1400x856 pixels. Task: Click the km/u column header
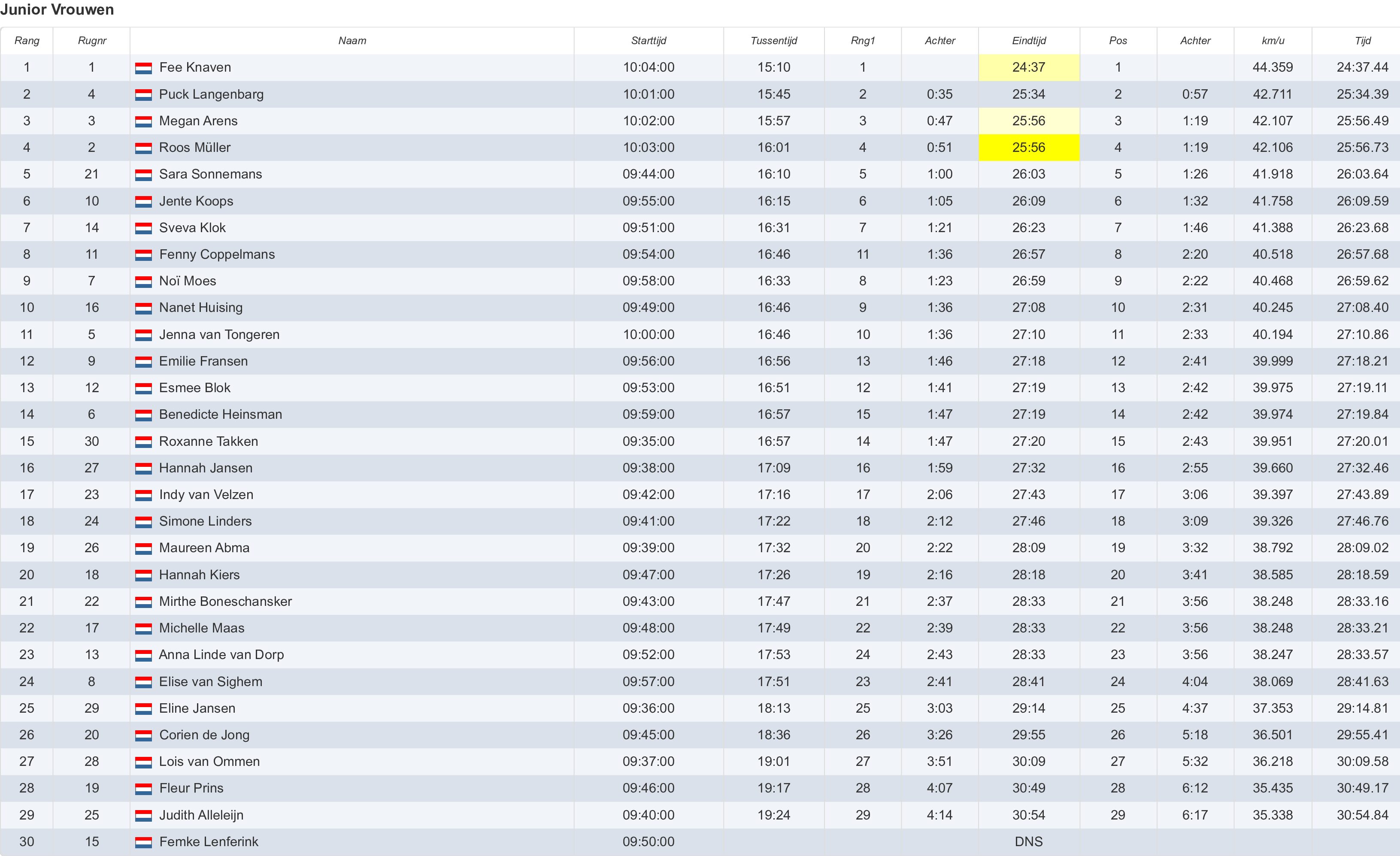tap(1273, 40)
